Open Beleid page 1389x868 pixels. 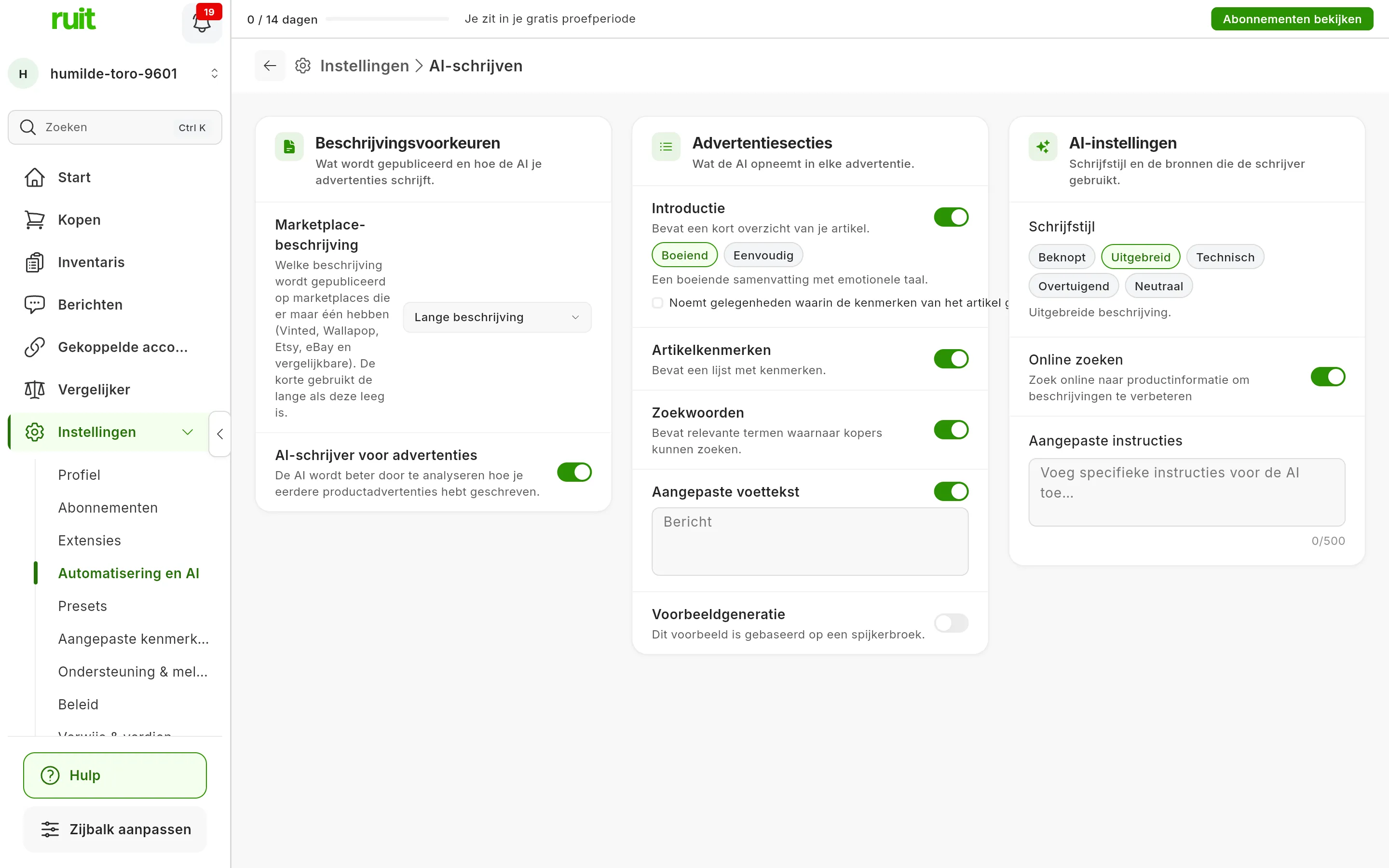click(x=78, y=705)
